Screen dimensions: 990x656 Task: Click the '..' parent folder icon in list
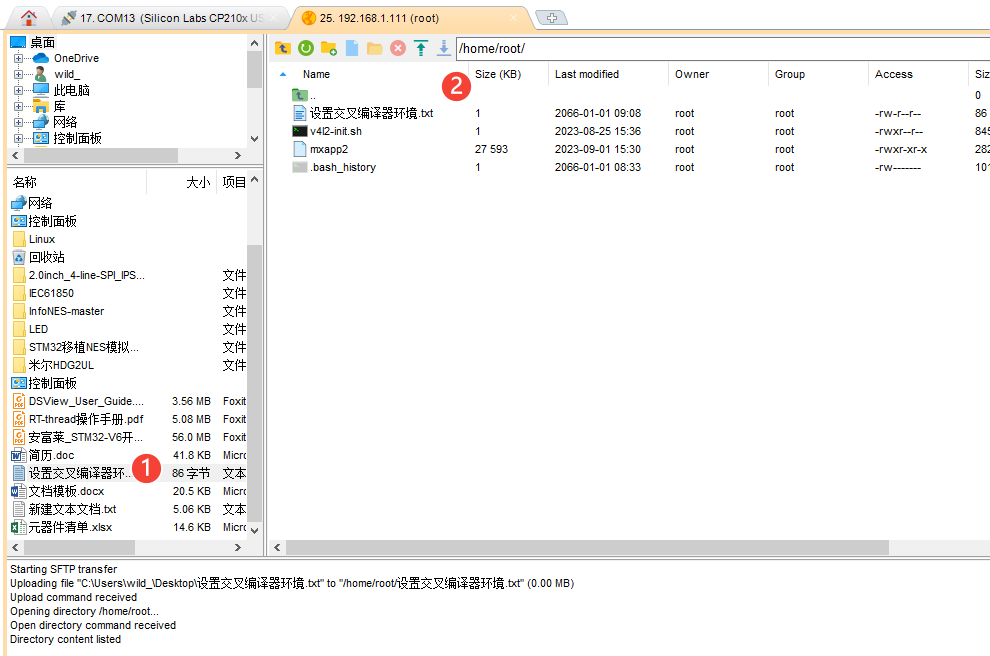point(299,95)
